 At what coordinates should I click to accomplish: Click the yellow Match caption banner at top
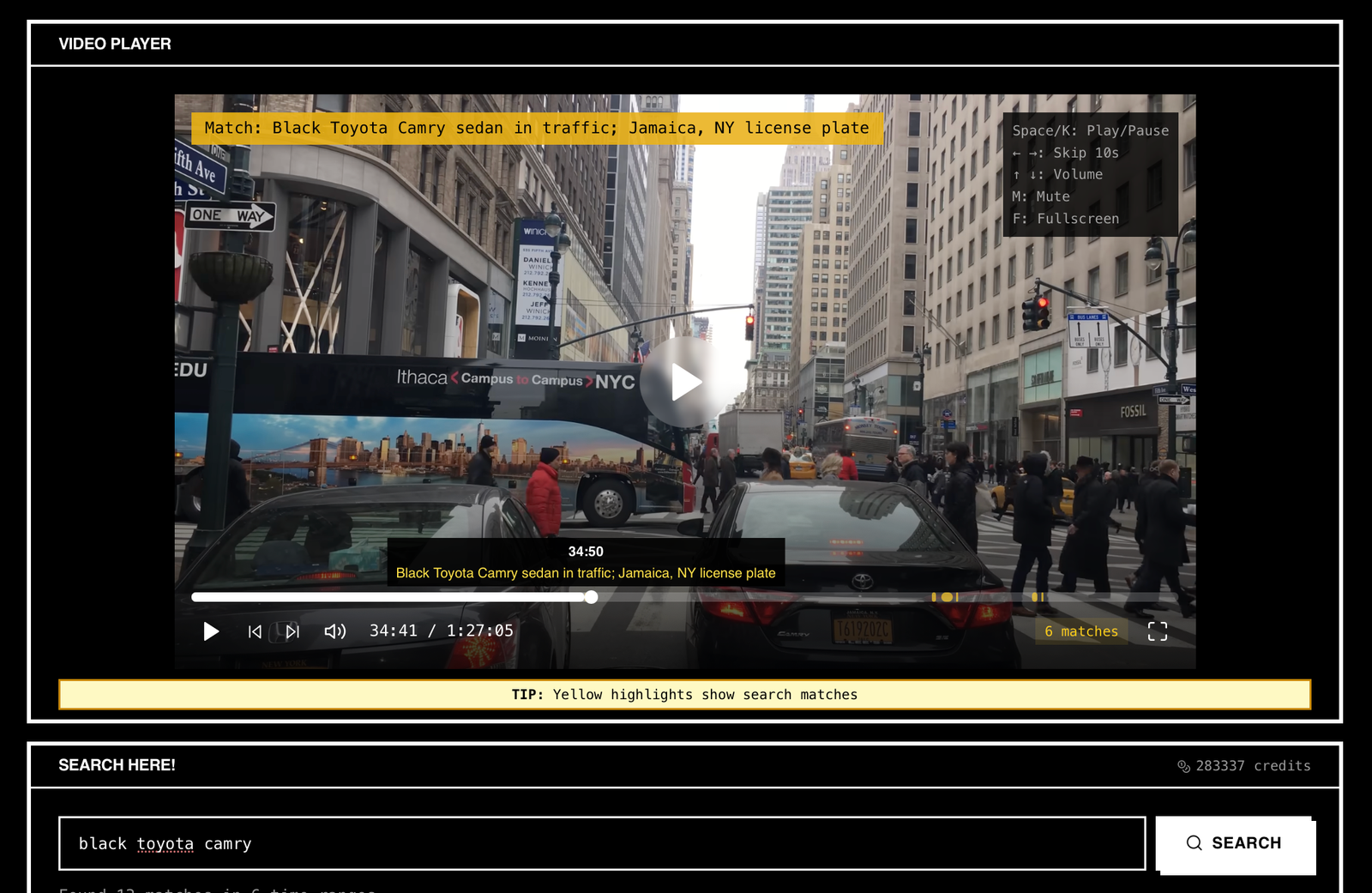pyautogui.click(x=537, y=128)
